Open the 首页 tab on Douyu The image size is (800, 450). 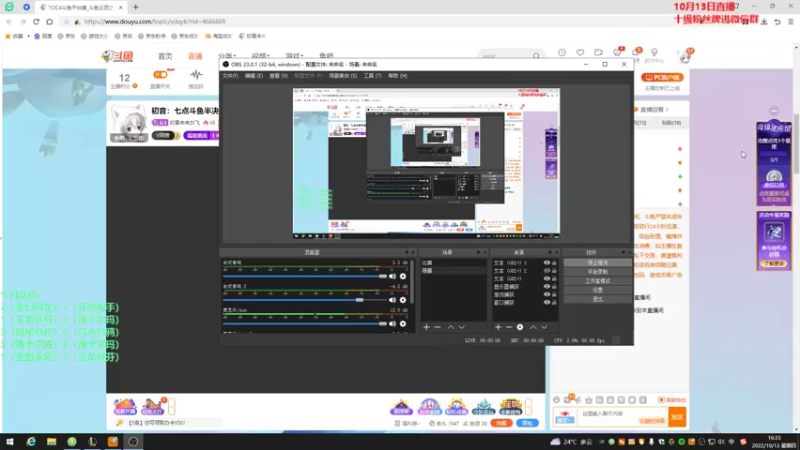[165, 56]
